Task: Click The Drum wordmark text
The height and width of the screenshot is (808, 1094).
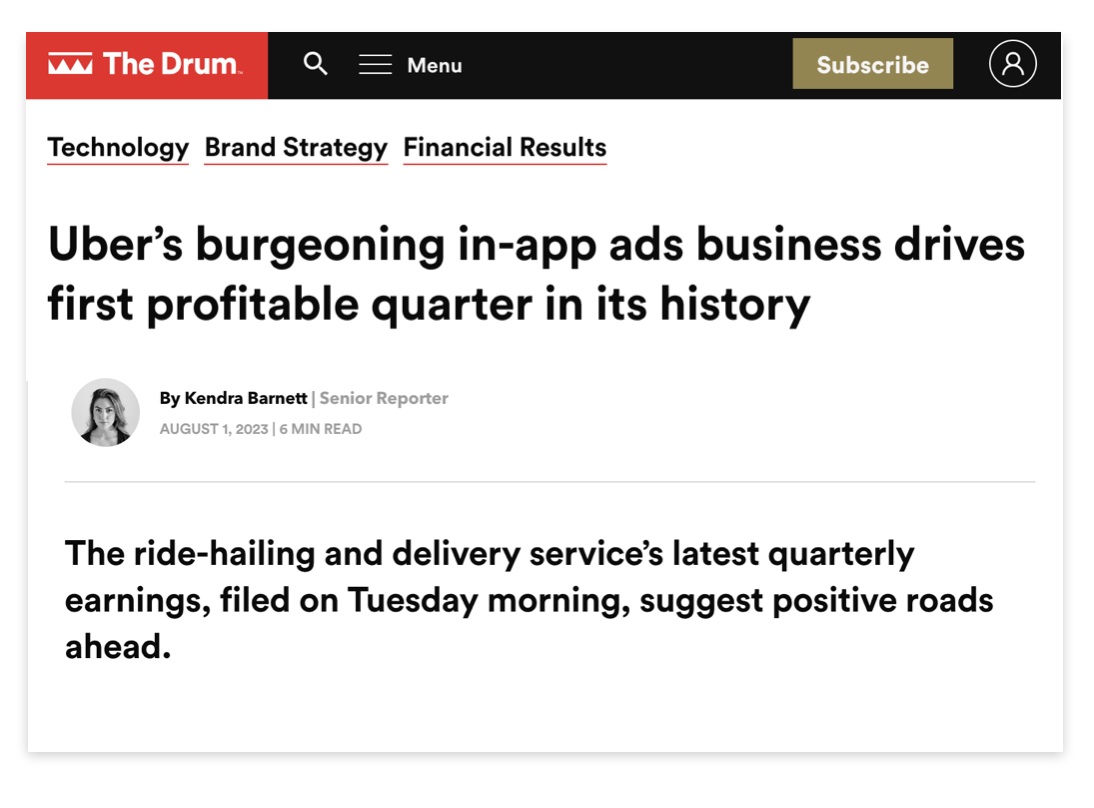Action: tap(171, 65)
